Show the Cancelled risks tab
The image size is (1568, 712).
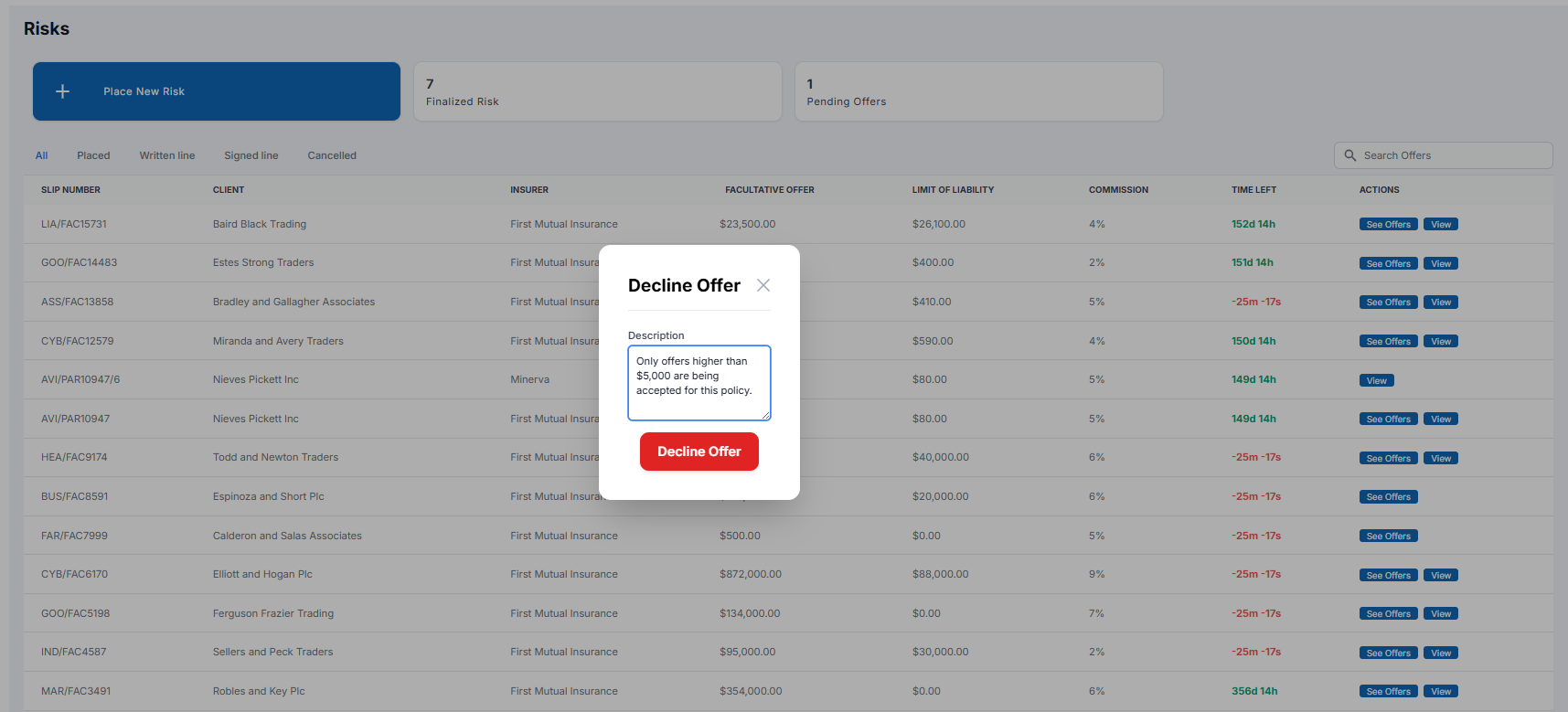[x=332, y=155]
